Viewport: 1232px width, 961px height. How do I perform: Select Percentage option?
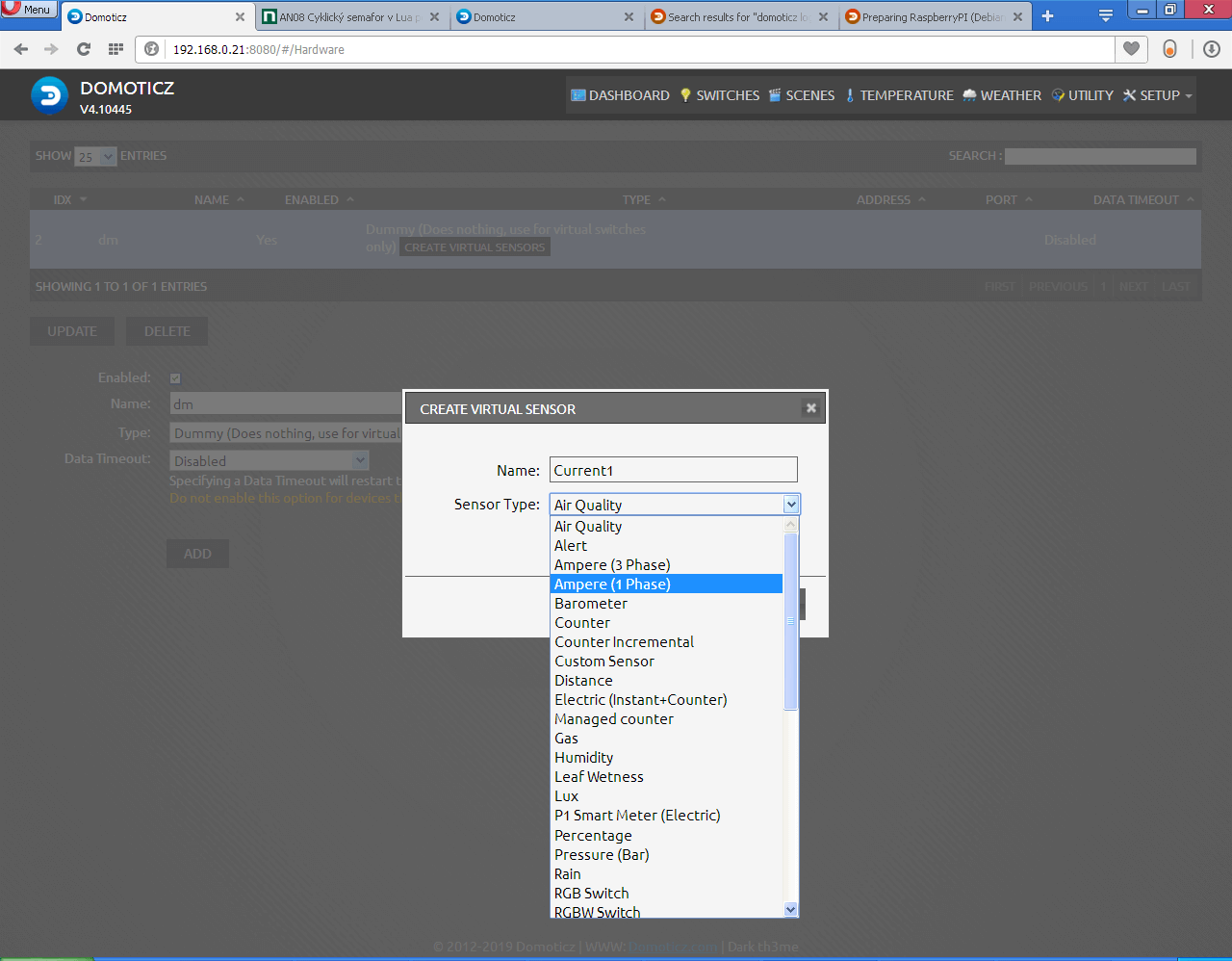coord(666,836)
